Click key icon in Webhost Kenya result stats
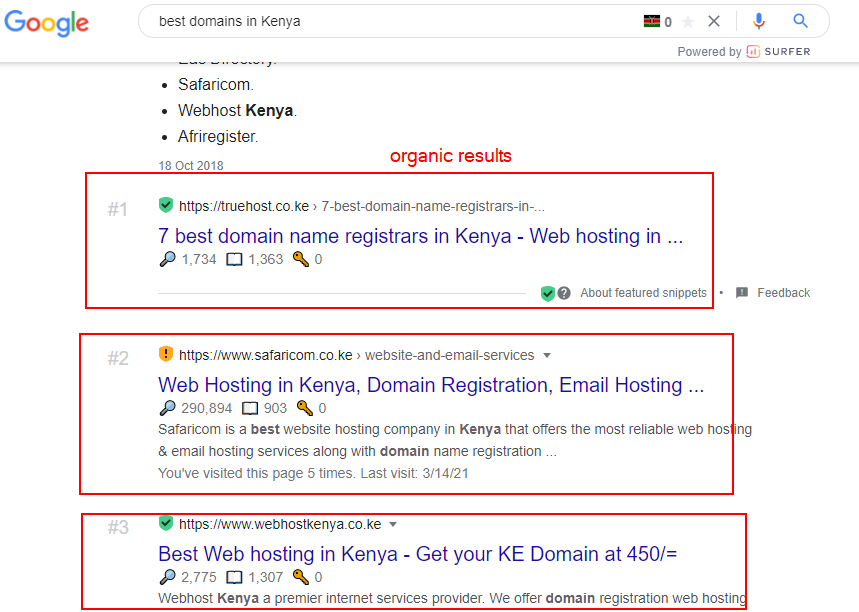The width and height of the screenshot is (859, 612). [300, 576]
